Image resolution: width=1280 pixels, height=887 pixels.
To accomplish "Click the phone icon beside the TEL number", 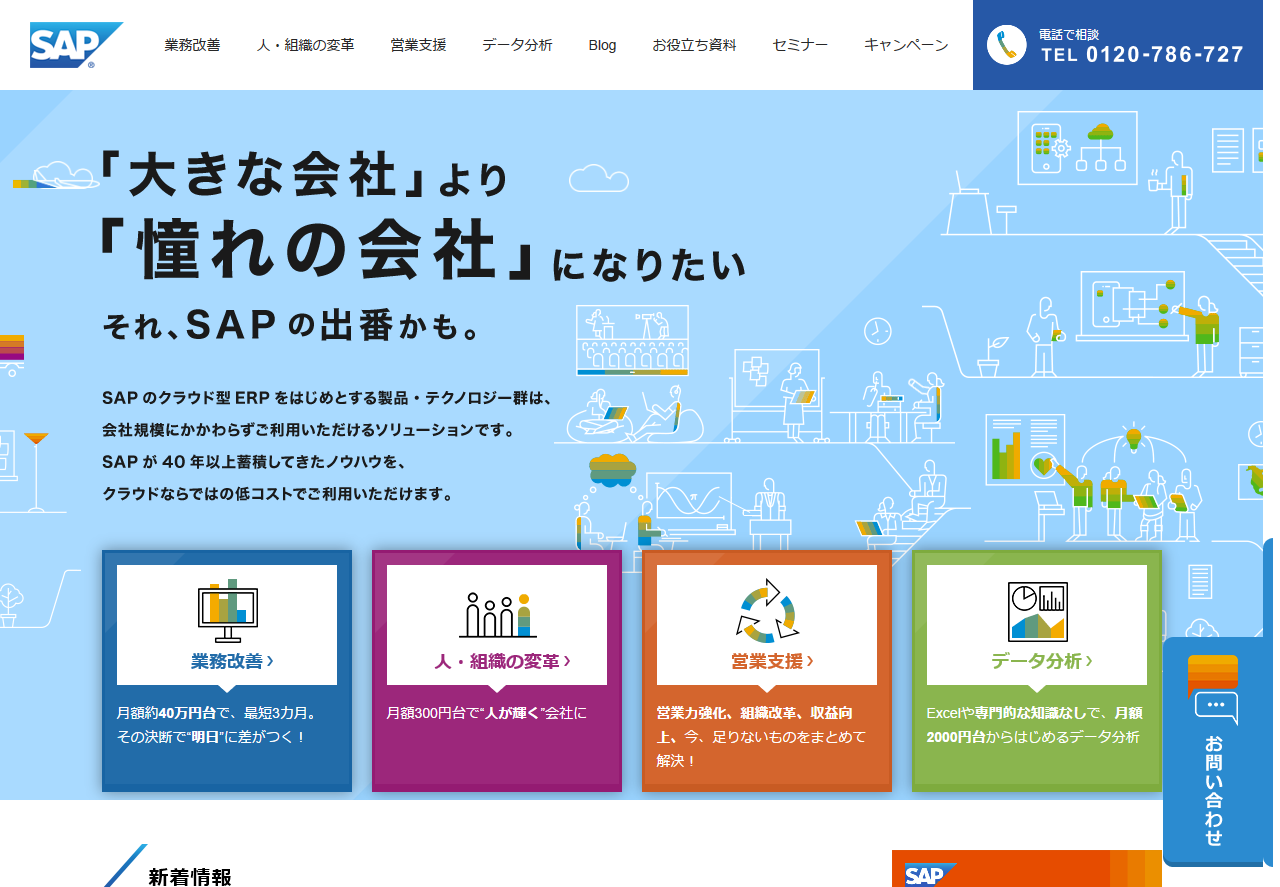I will click(1006, 45).
